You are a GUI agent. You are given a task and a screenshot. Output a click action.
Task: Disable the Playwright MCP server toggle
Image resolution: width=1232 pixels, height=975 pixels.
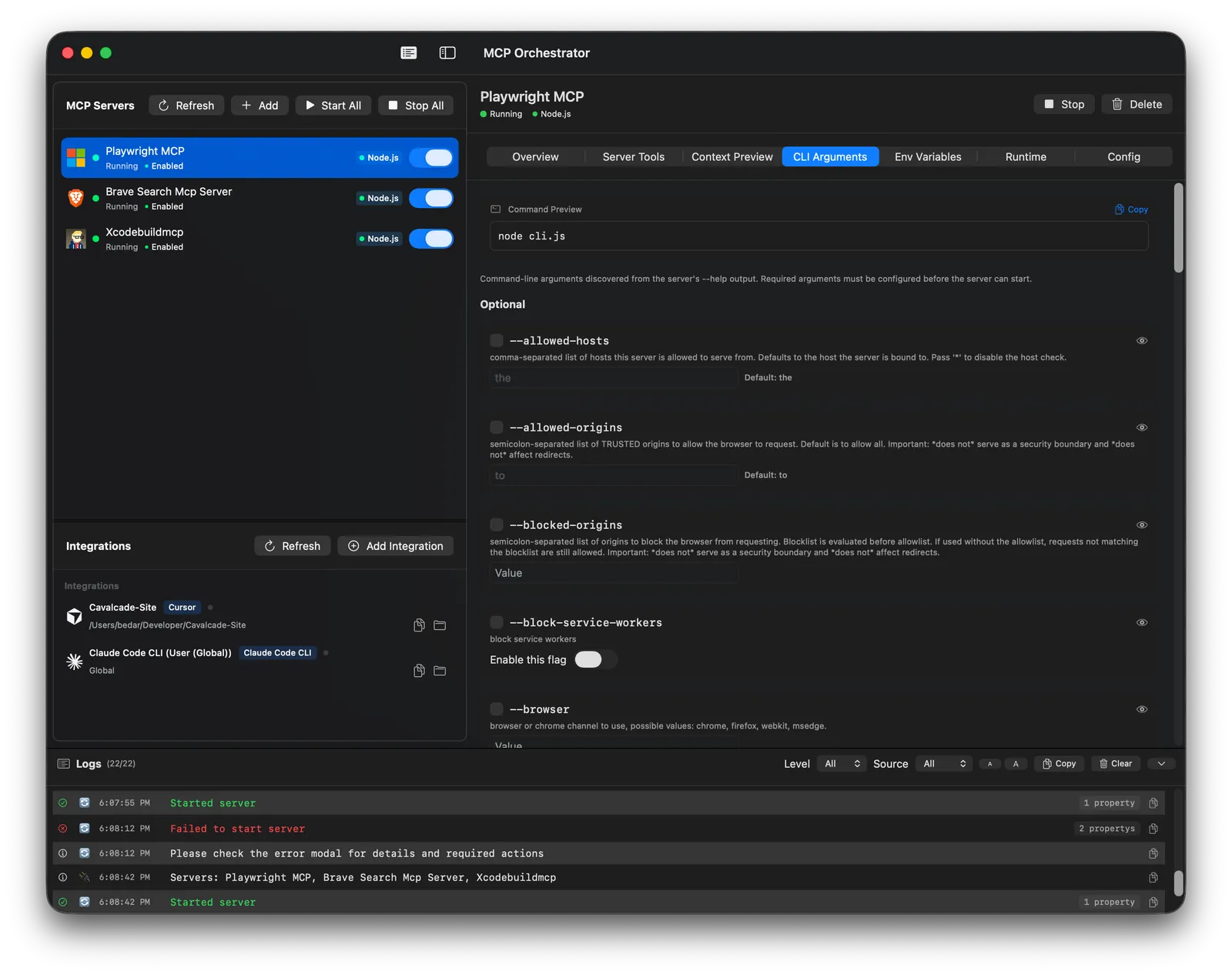tap(431, 157)
